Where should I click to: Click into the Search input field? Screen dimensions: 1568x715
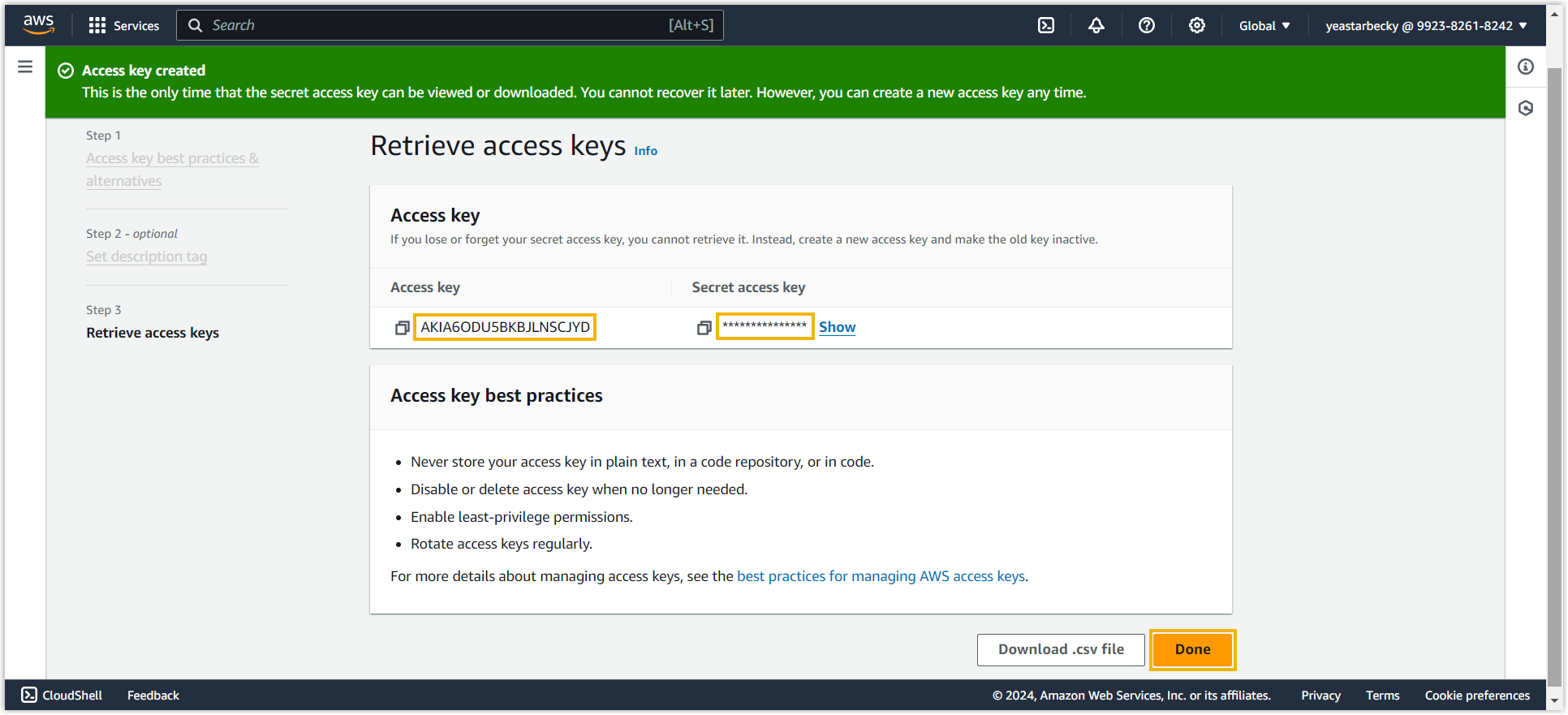[x=438, y=25]
